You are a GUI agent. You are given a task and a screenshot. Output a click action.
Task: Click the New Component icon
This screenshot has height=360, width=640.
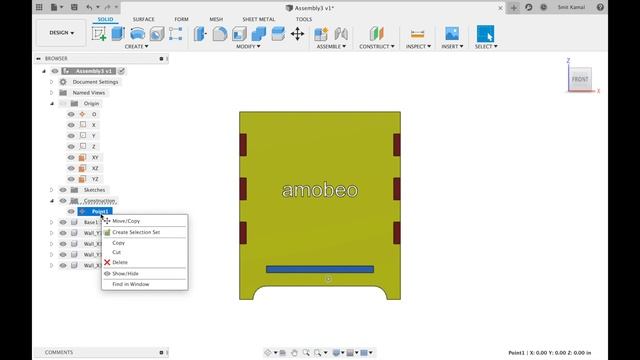tap(321, 34)
